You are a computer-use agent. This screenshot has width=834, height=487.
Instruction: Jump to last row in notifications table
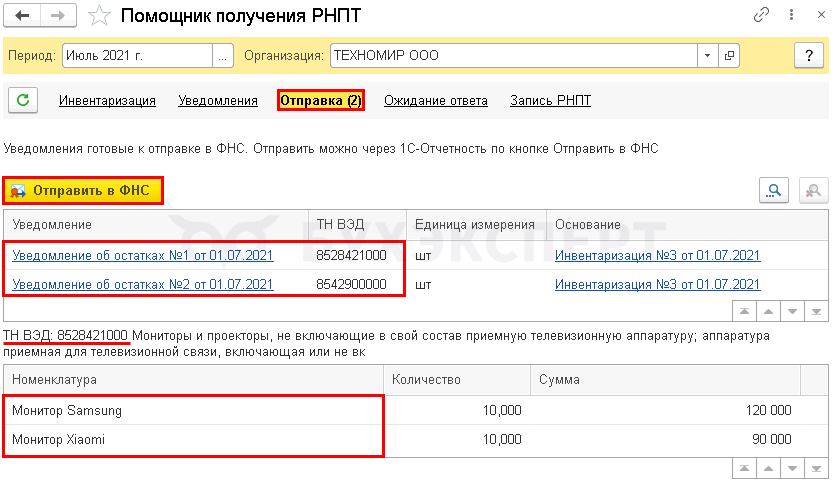coord(816,311)
